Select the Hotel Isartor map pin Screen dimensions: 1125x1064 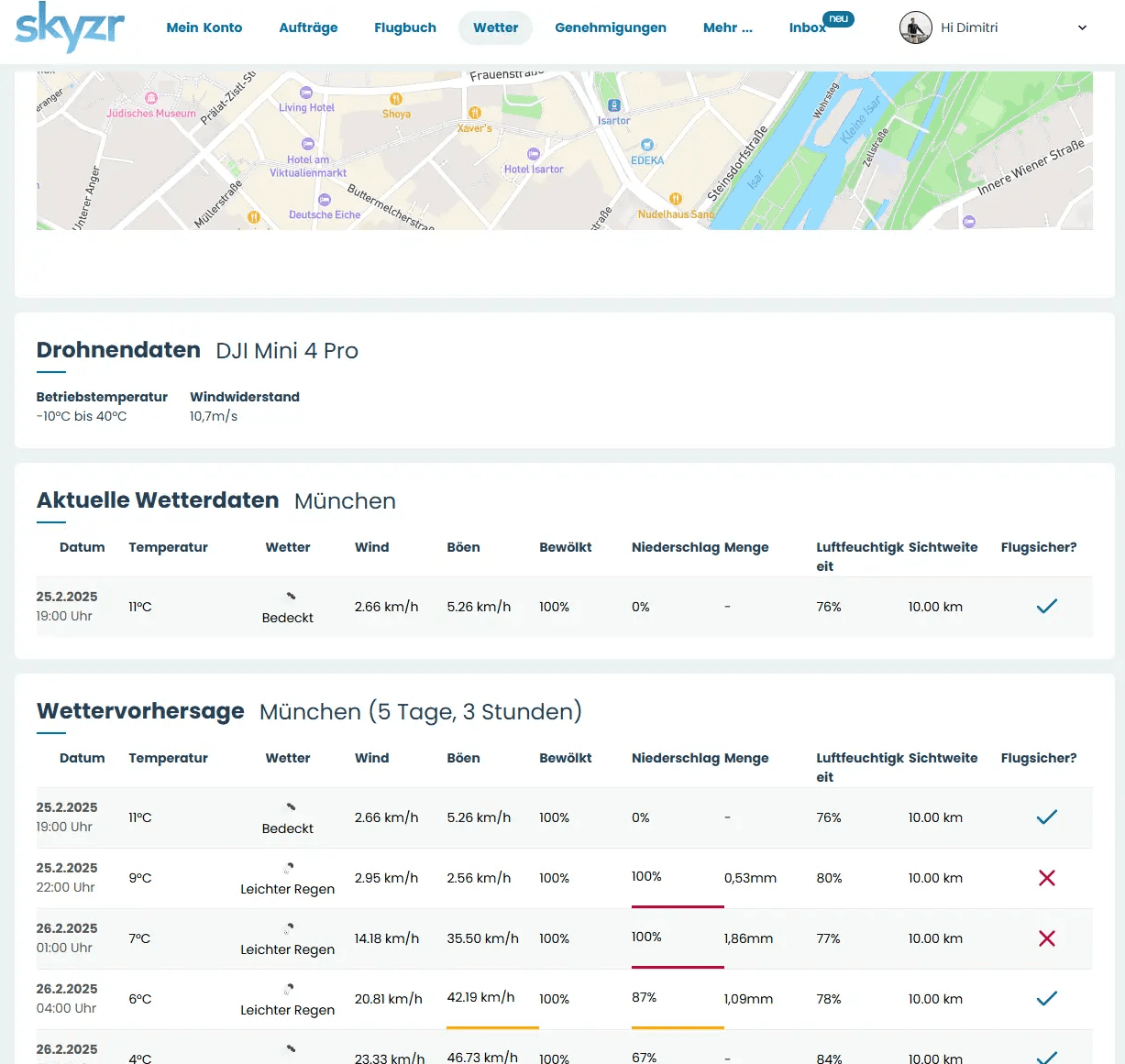pos(534,154)
